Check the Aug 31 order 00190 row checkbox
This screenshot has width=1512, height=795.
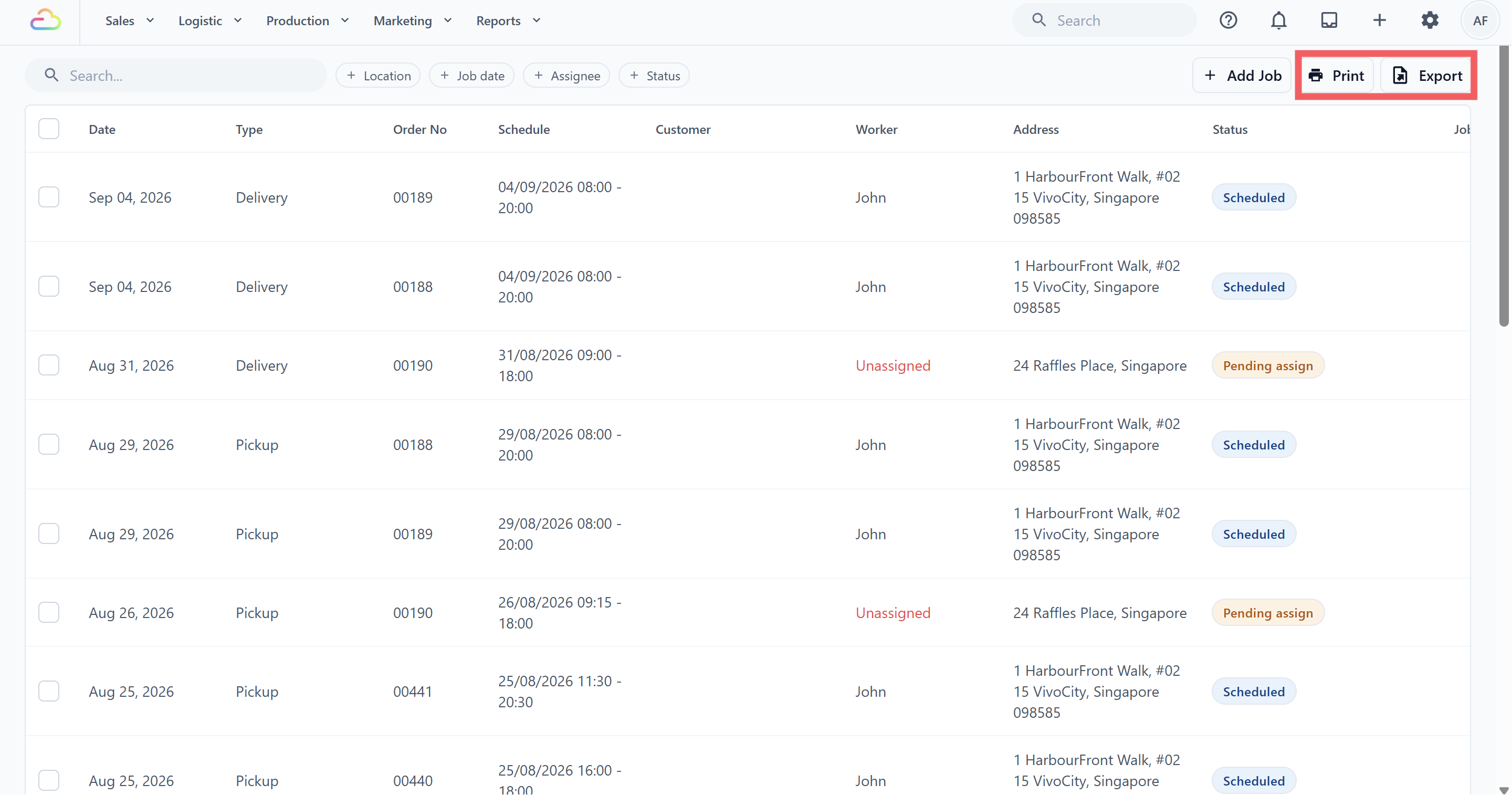pyautogui.click(x=49, y=364)
